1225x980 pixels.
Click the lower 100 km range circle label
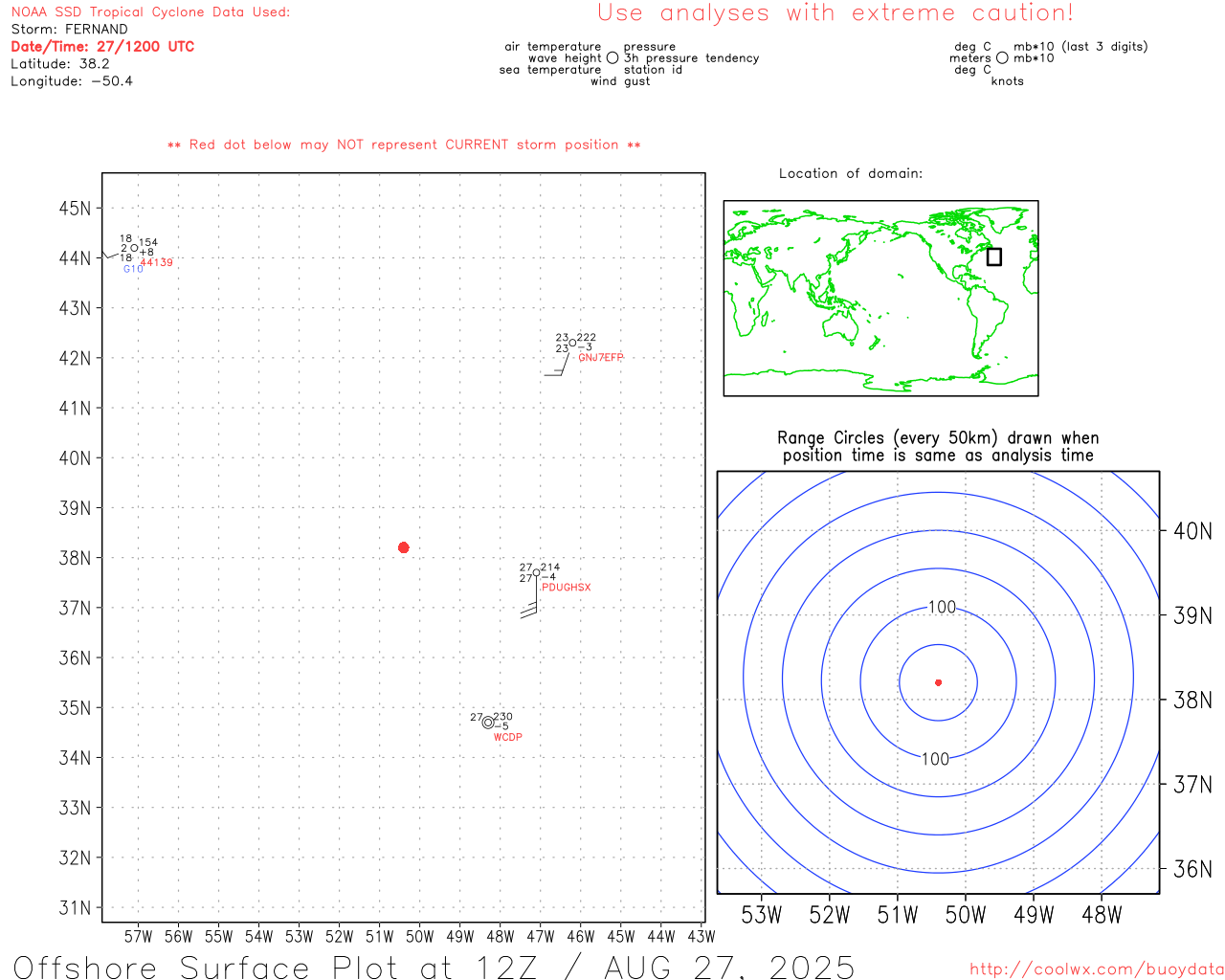tap(935, 759)
